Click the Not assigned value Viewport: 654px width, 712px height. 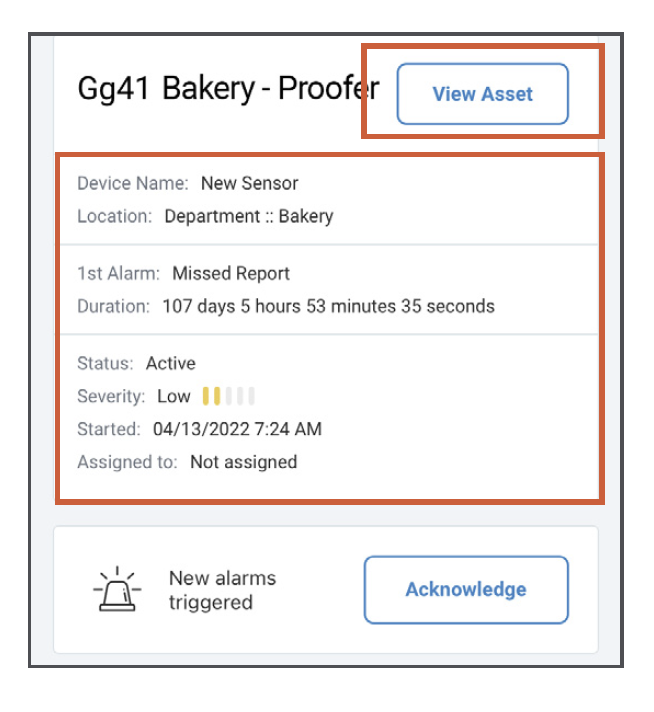pyautogui.click(x=243, y=462)
